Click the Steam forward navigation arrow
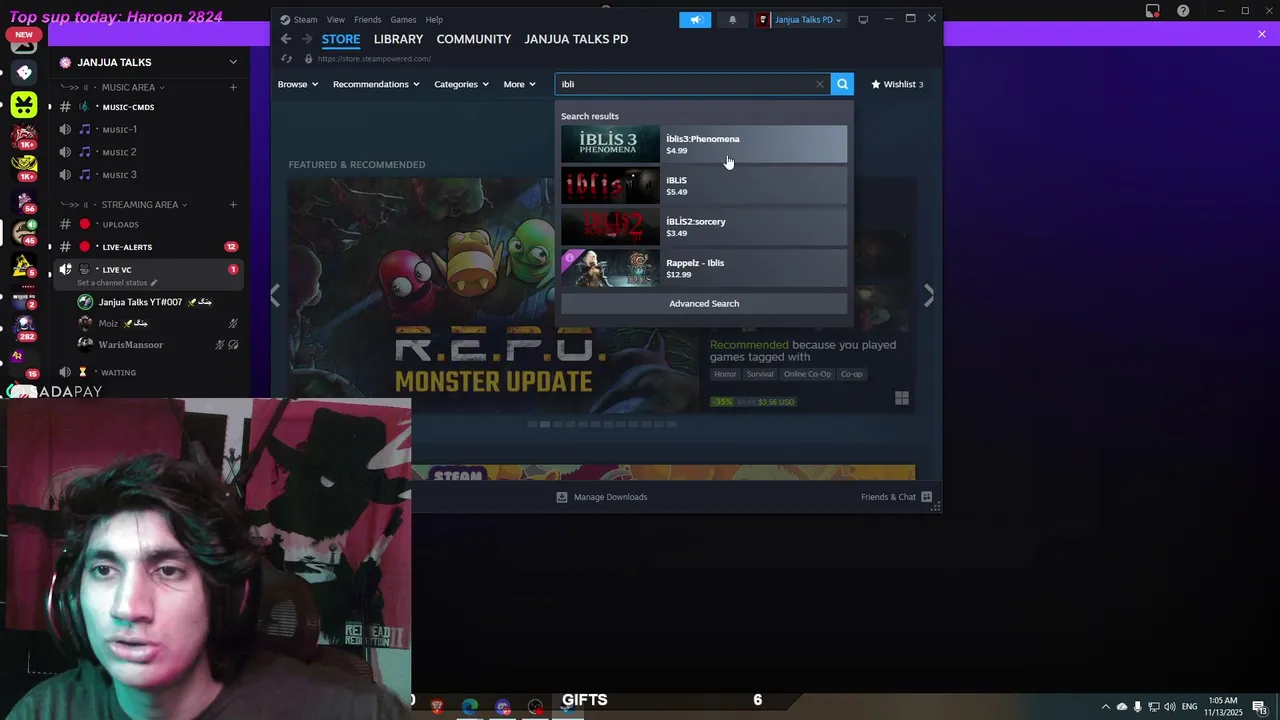The height and width of the screenshot is (720, 1280). tap(306, 39)
